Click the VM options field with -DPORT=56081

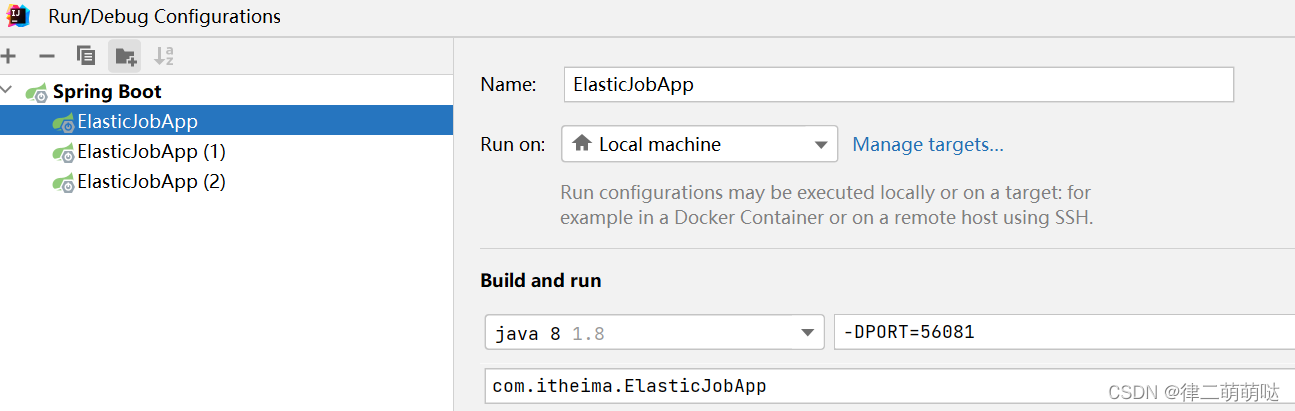pyautogui.click(x=1064, y=333)
